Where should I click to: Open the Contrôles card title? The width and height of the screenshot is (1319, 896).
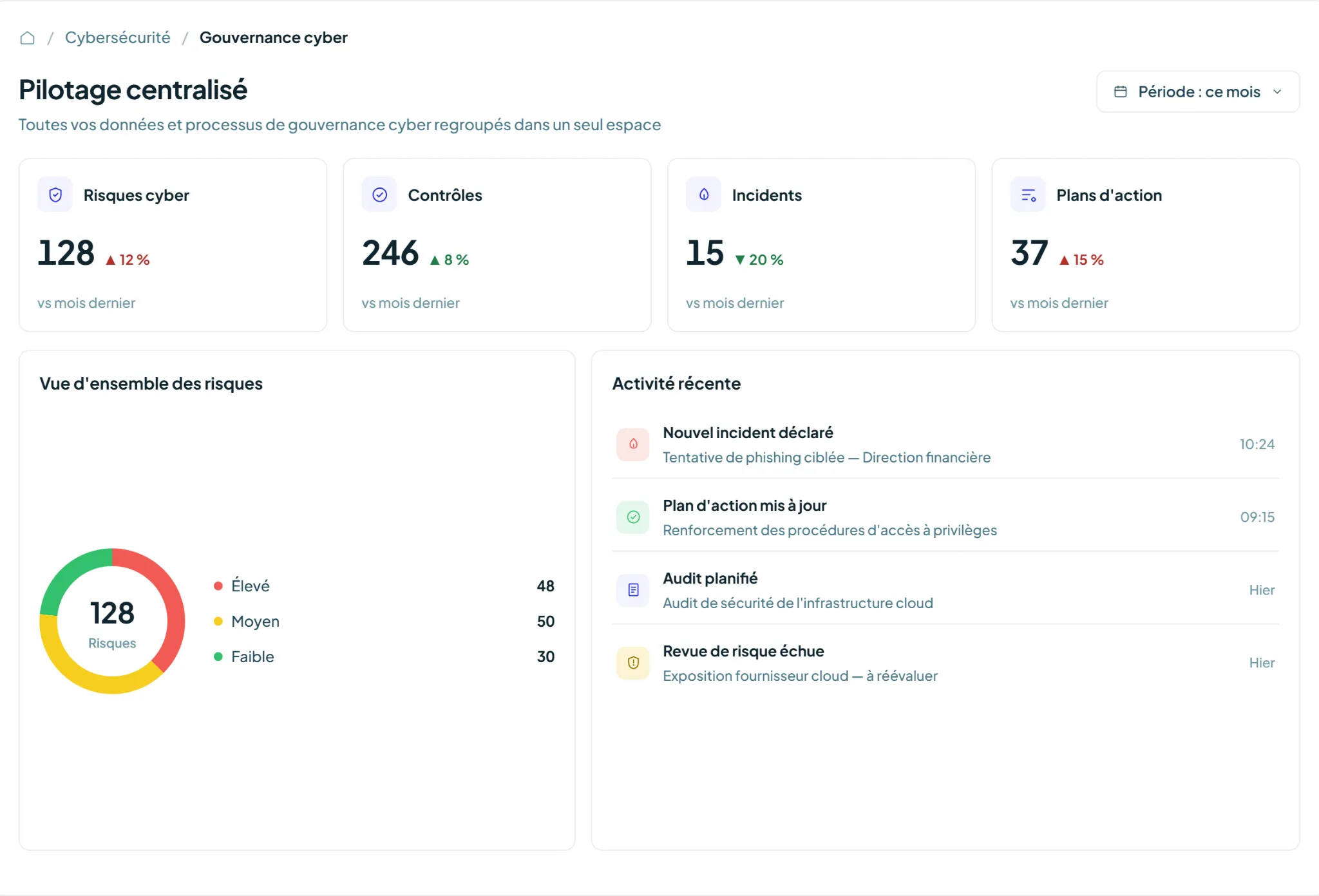445,195
